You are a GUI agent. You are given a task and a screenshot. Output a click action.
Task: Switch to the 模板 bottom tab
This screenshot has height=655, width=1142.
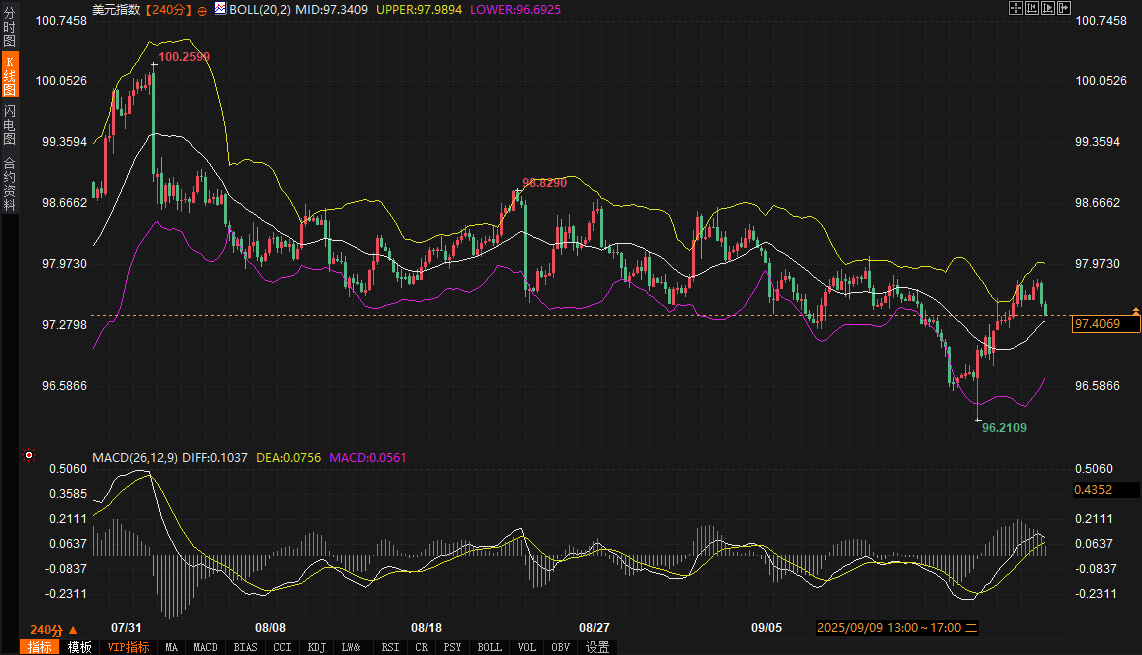(79, 647)
